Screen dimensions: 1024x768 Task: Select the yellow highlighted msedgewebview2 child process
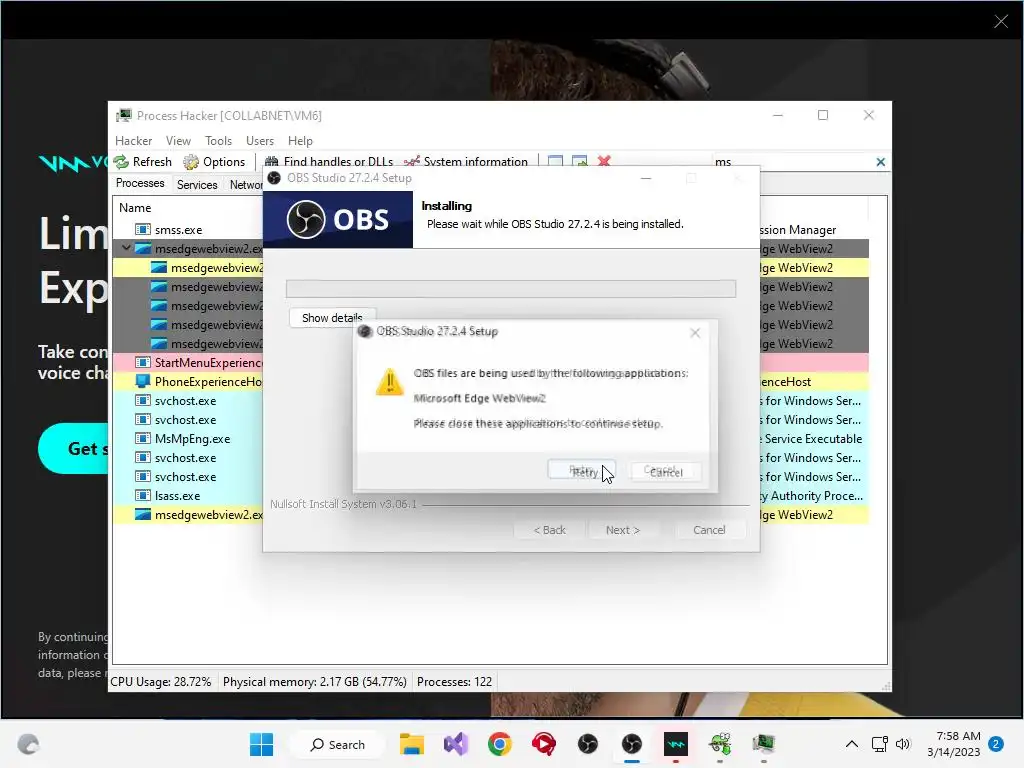tap(491, 268)
